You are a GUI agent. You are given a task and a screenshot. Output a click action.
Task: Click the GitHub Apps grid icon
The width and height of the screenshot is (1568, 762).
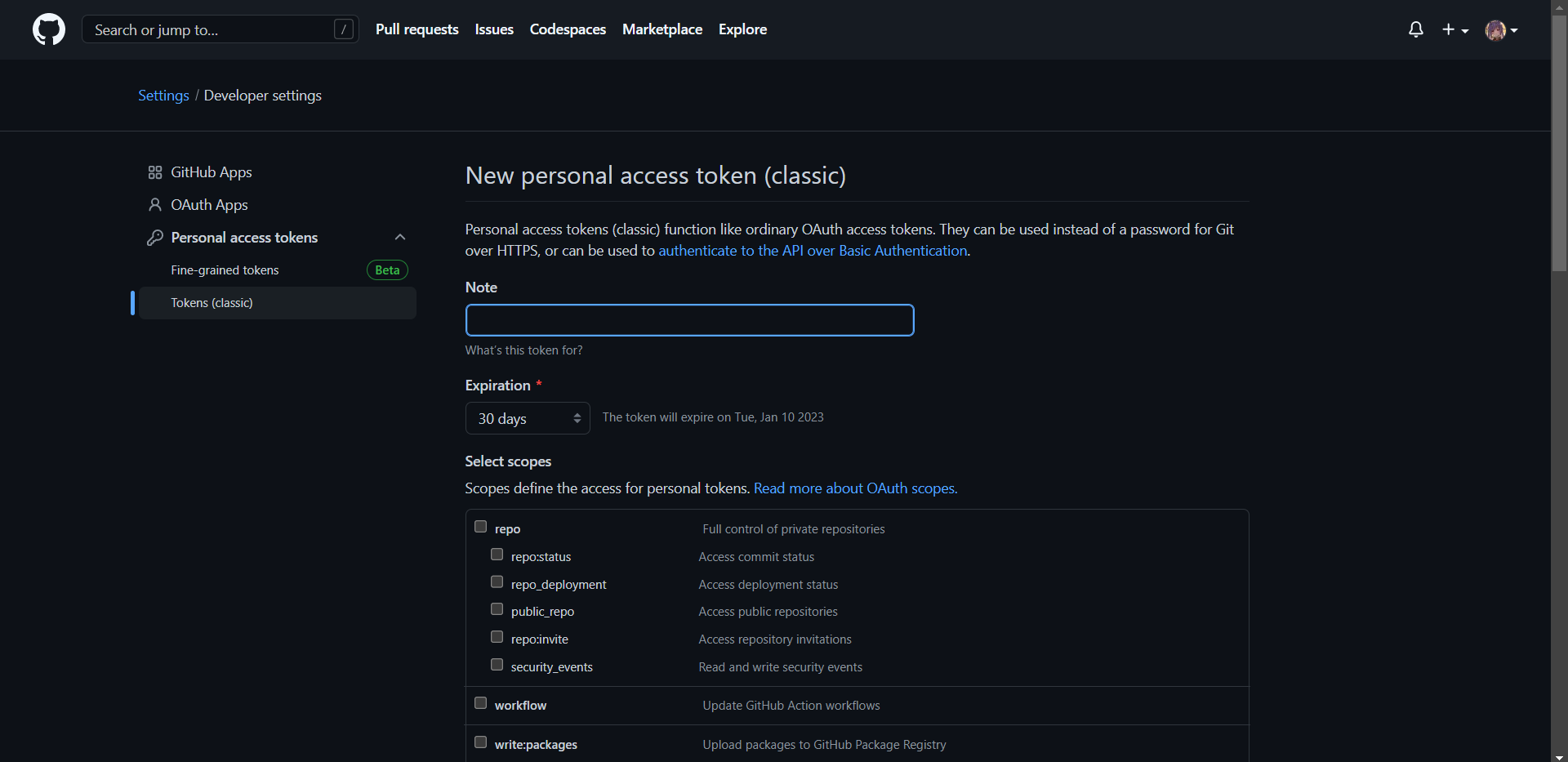155,172
